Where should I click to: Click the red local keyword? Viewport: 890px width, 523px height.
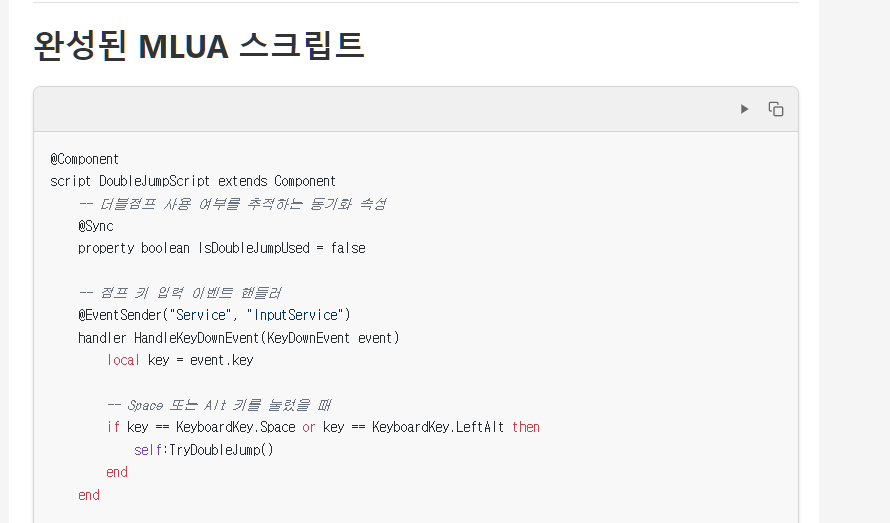click(123, 360)
